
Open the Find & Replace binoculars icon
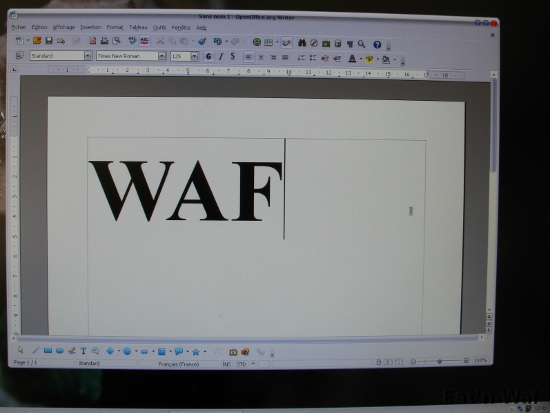(302, 43)
